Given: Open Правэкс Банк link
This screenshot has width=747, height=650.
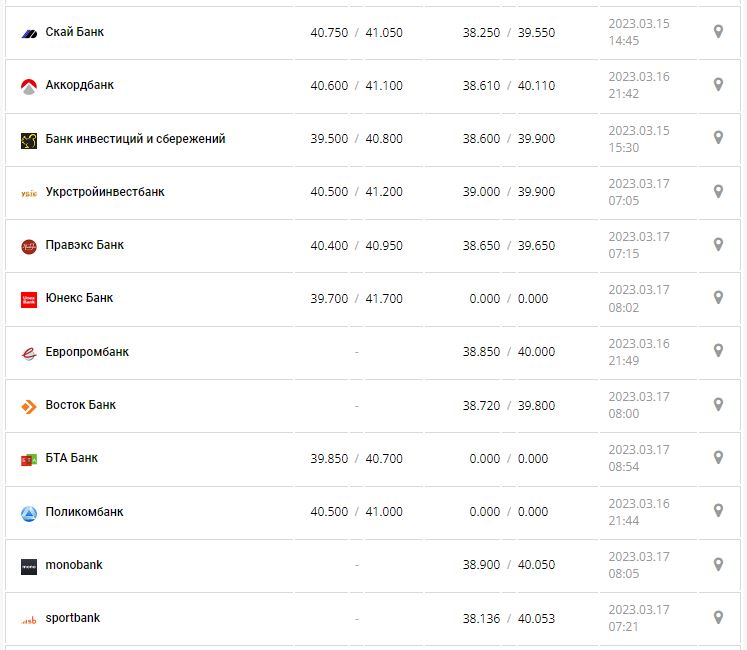Looking at the screenshot, I should [85, 244].
